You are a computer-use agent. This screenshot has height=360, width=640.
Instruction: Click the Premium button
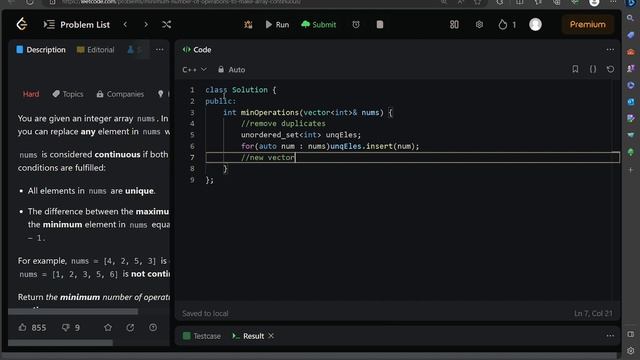(587, 24)
